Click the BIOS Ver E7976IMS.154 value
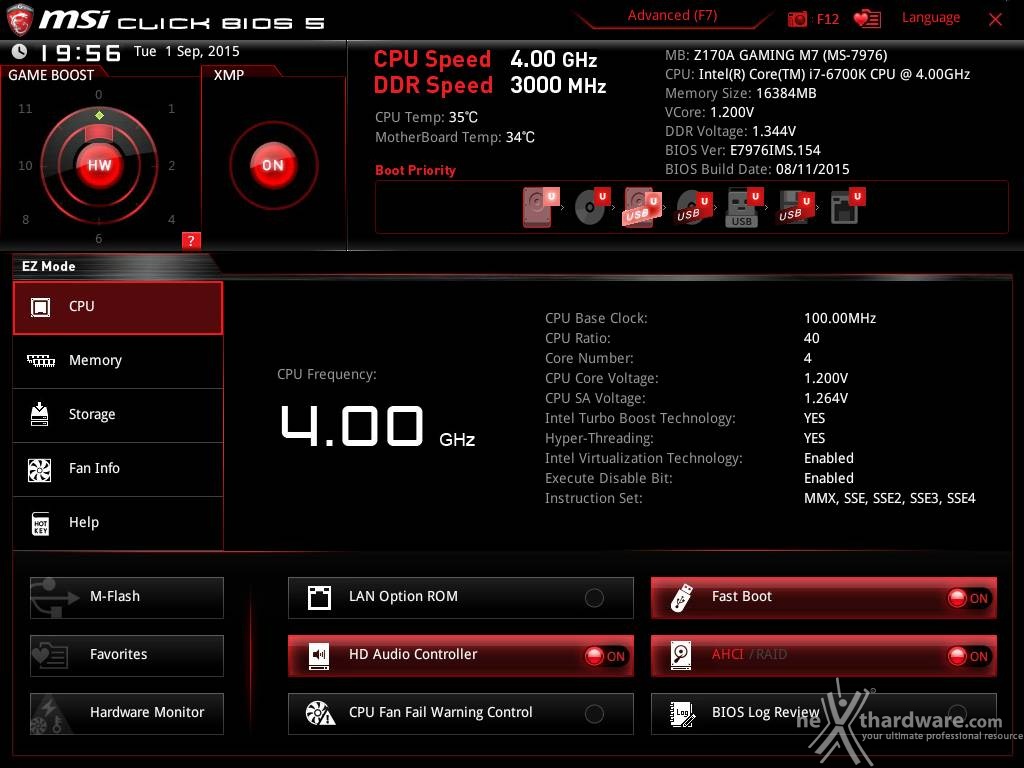This screenshot has width=1024, height=768. pyautogui.click(x=775, y=150)
